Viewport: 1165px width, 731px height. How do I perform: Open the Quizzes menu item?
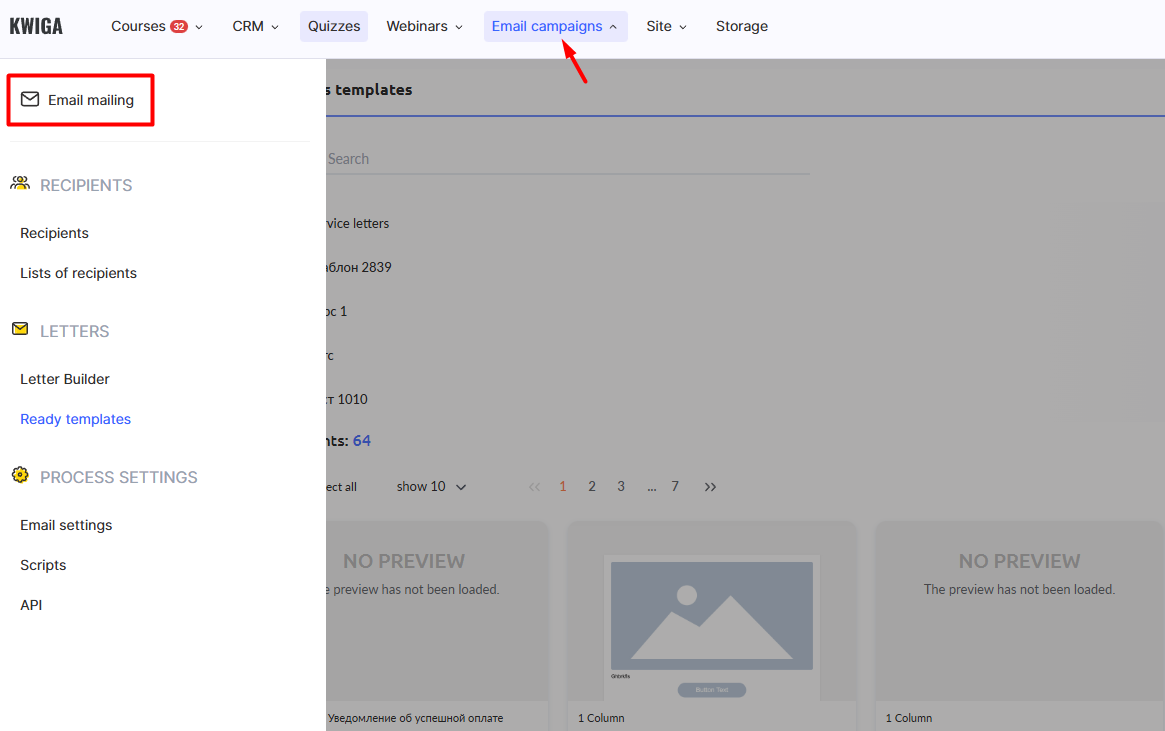[x=334, y=27]
